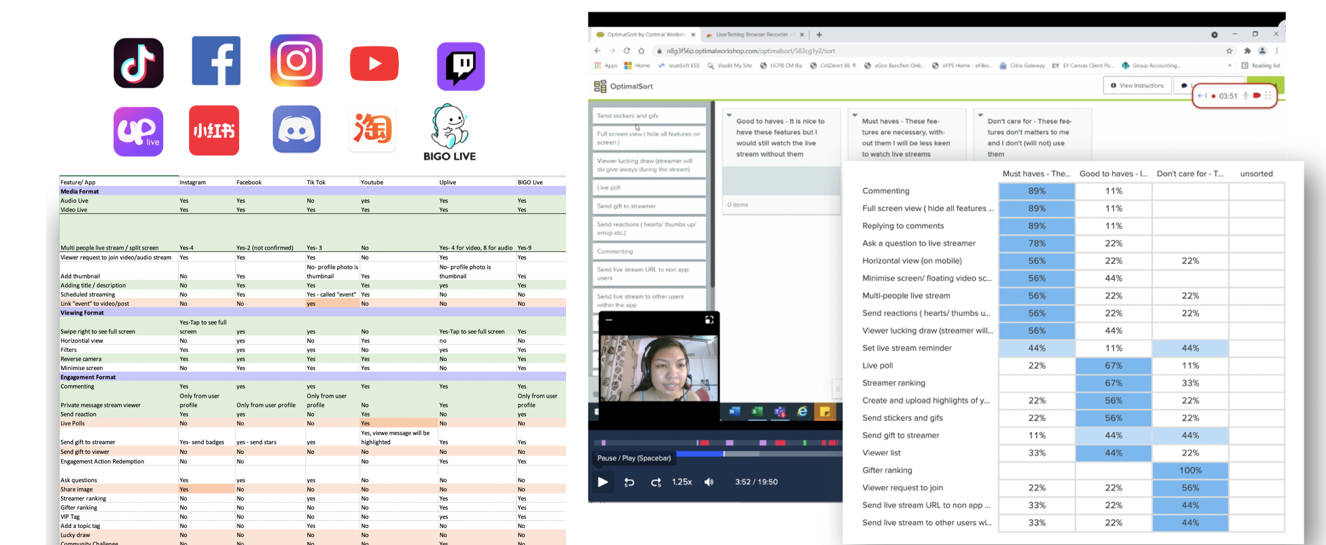The image size is (1326, 545).
Task: Open Sticky Notes from the taskbar
Action: pos(826,412)
